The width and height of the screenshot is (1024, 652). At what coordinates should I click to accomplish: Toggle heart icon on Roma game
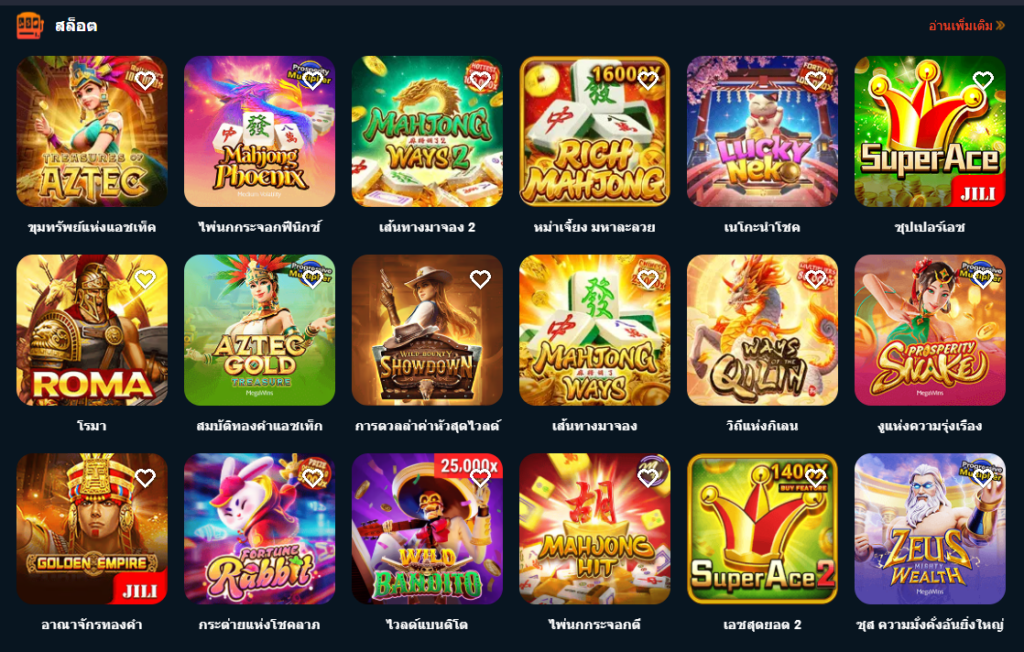point(145,280)
